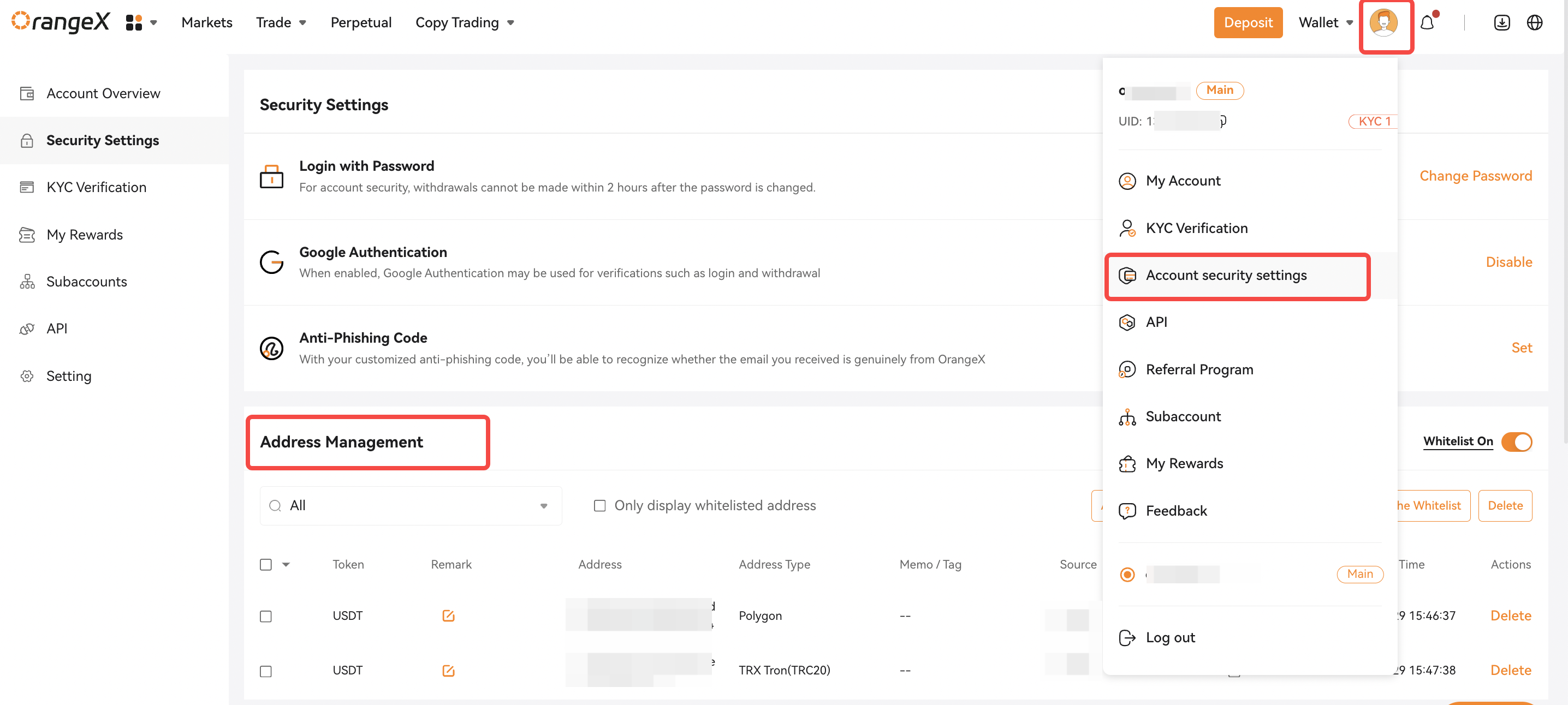Check Only display whitelisted address
The height and width of the screenshot is (705, 1568).
click(x=599, y=505)
